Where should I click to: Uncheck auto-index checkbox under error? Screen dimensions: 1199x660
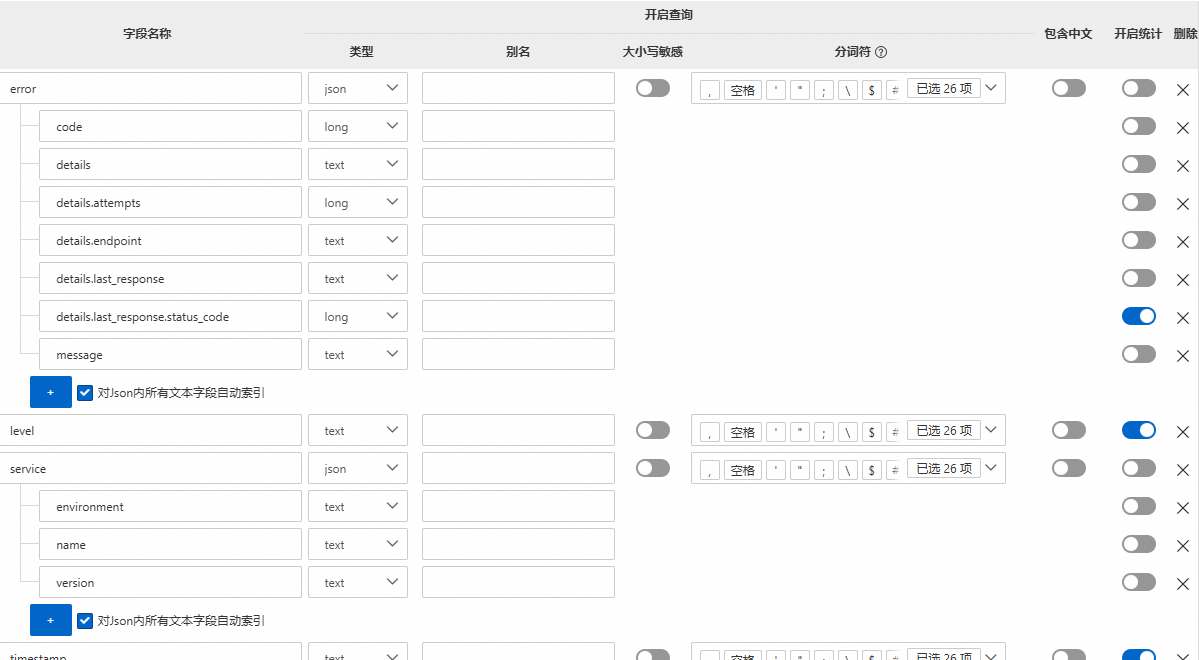85,392
